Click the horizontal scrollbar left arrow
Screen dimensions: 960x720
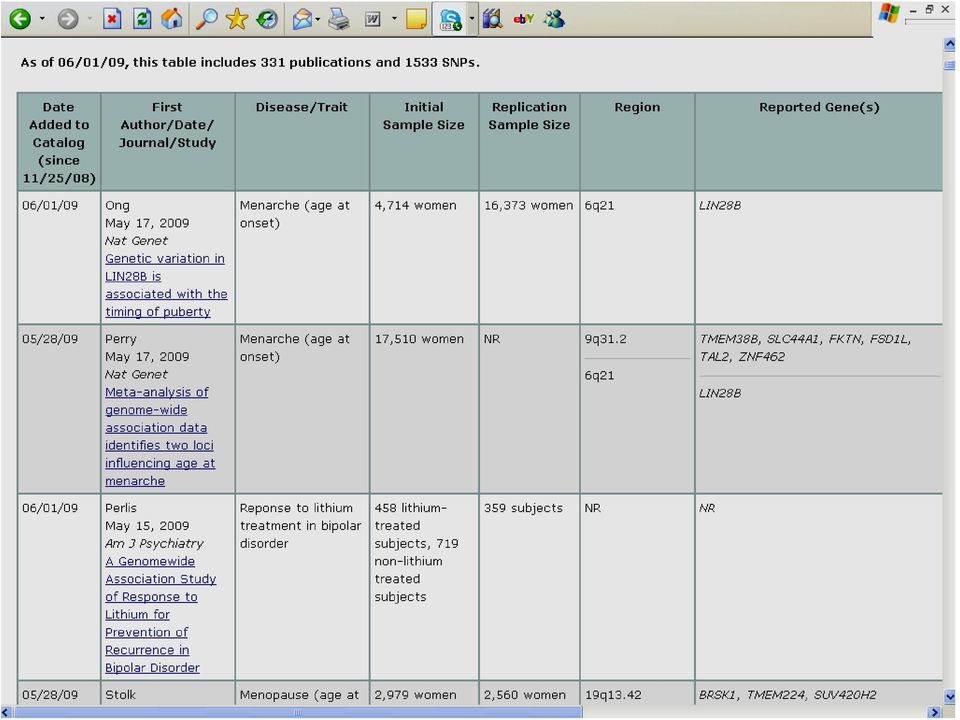point(6,712)
